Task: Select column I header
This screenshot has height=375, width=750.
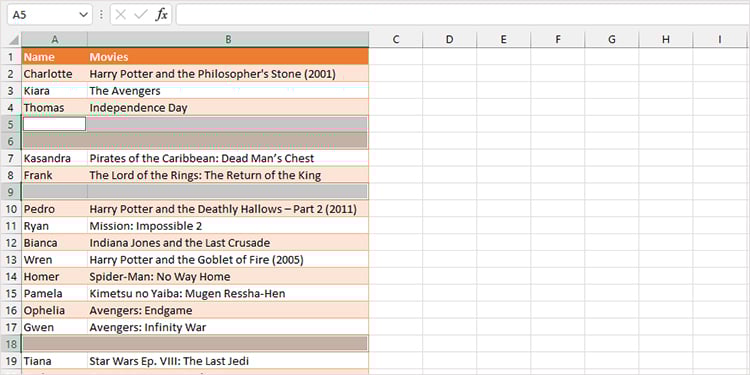Action: (720, 40)
